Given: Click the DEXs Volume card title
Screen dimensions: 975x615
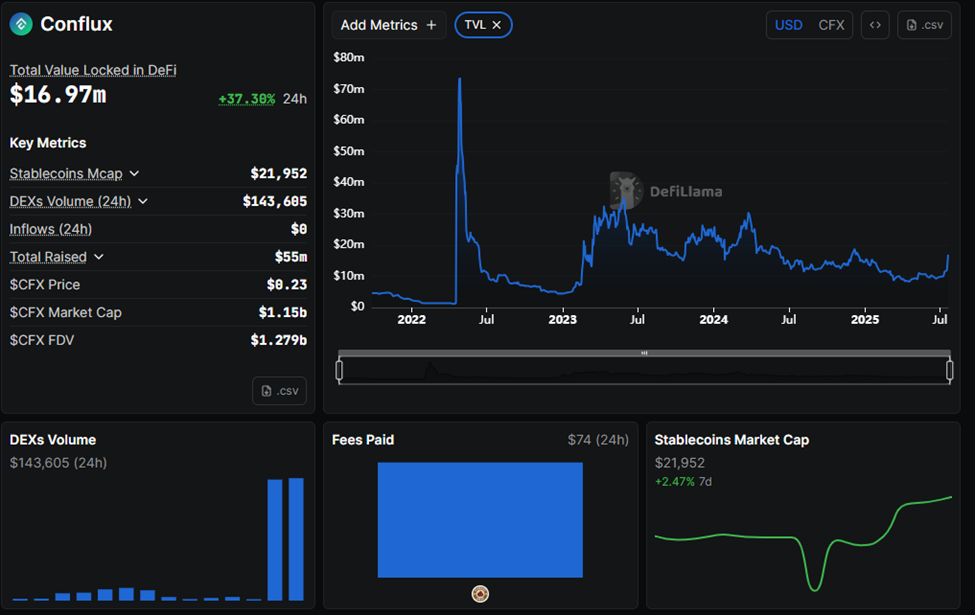Looking at the screenshot, I should click(x=53, y=440).
